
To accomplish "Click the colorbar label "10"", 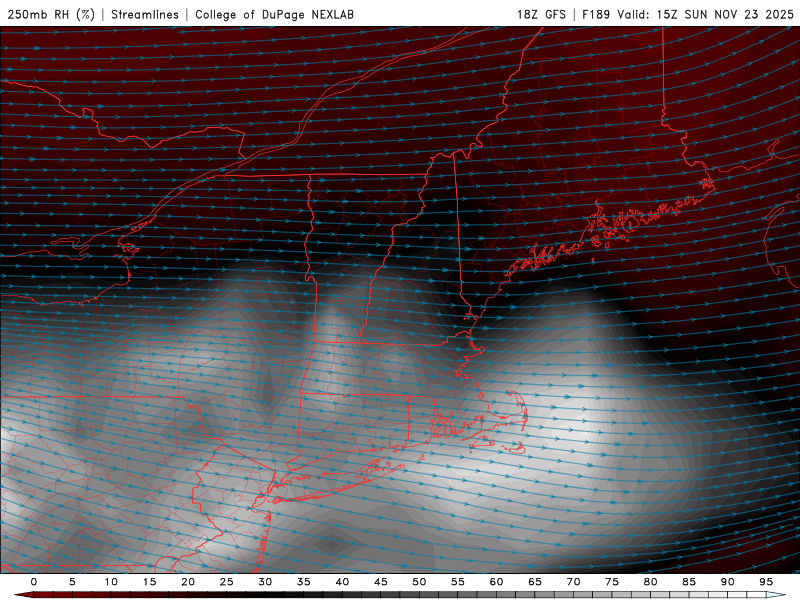I will tap(111, 582).
